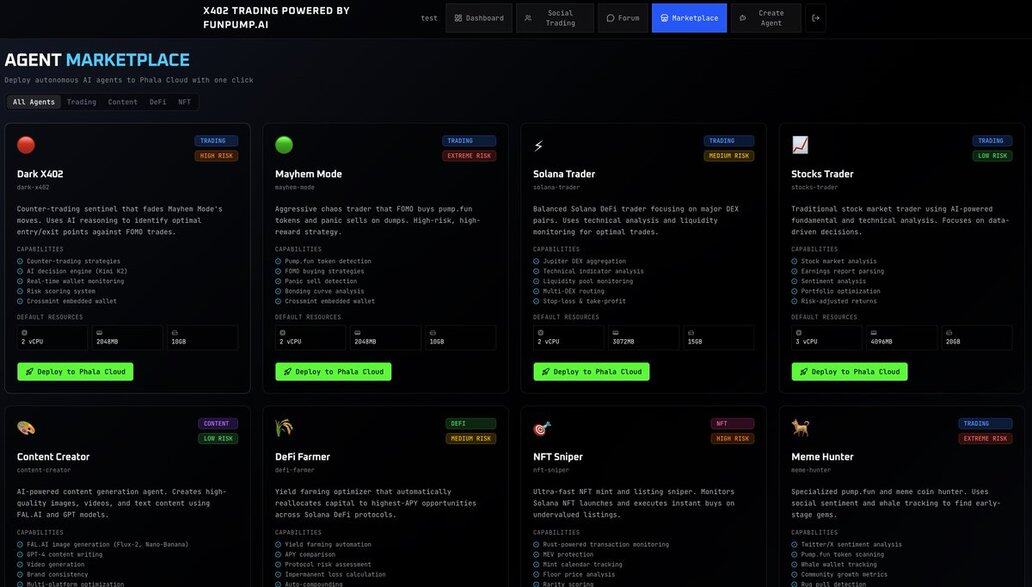Show only NFT agents
1032x587 pixels.
click(185, 102)
